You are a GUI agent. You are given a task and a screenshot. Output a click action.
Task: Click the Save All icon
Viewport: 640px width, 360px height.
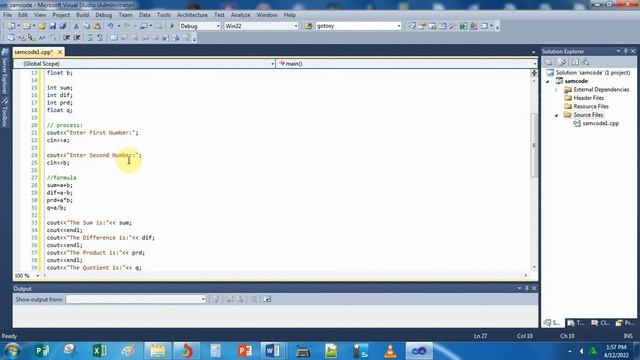pos(63,26)
